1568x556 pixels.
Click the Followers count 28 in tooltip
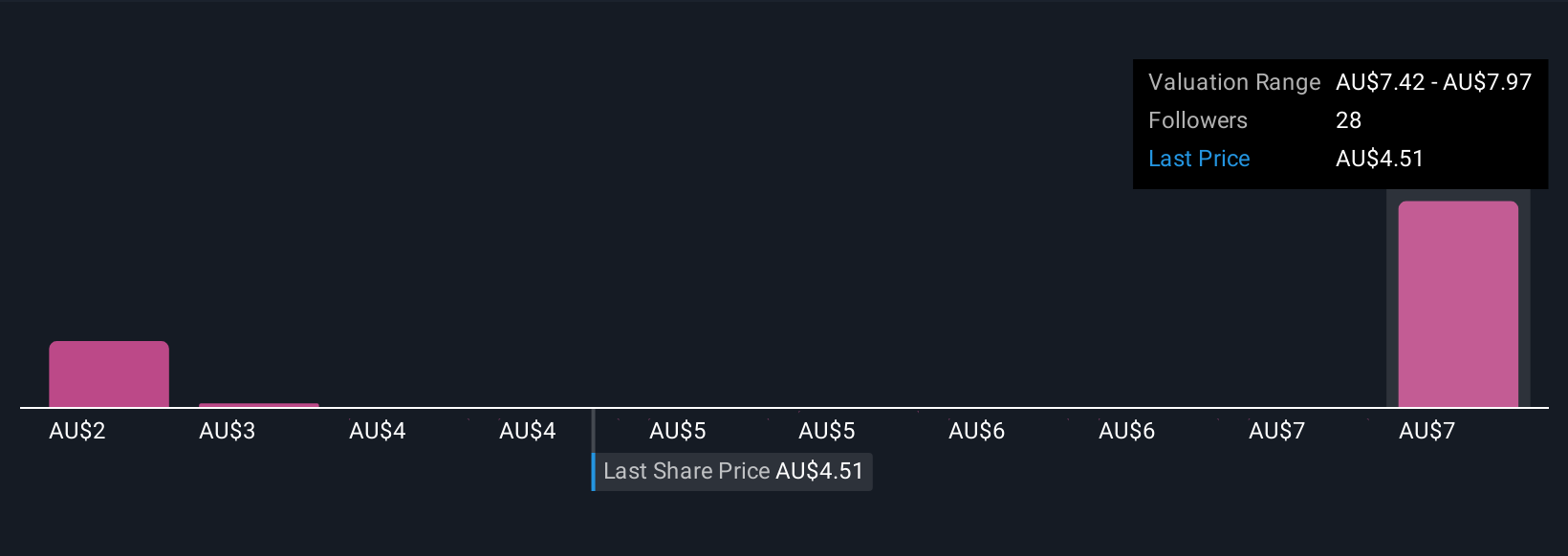pos(1349,120)
